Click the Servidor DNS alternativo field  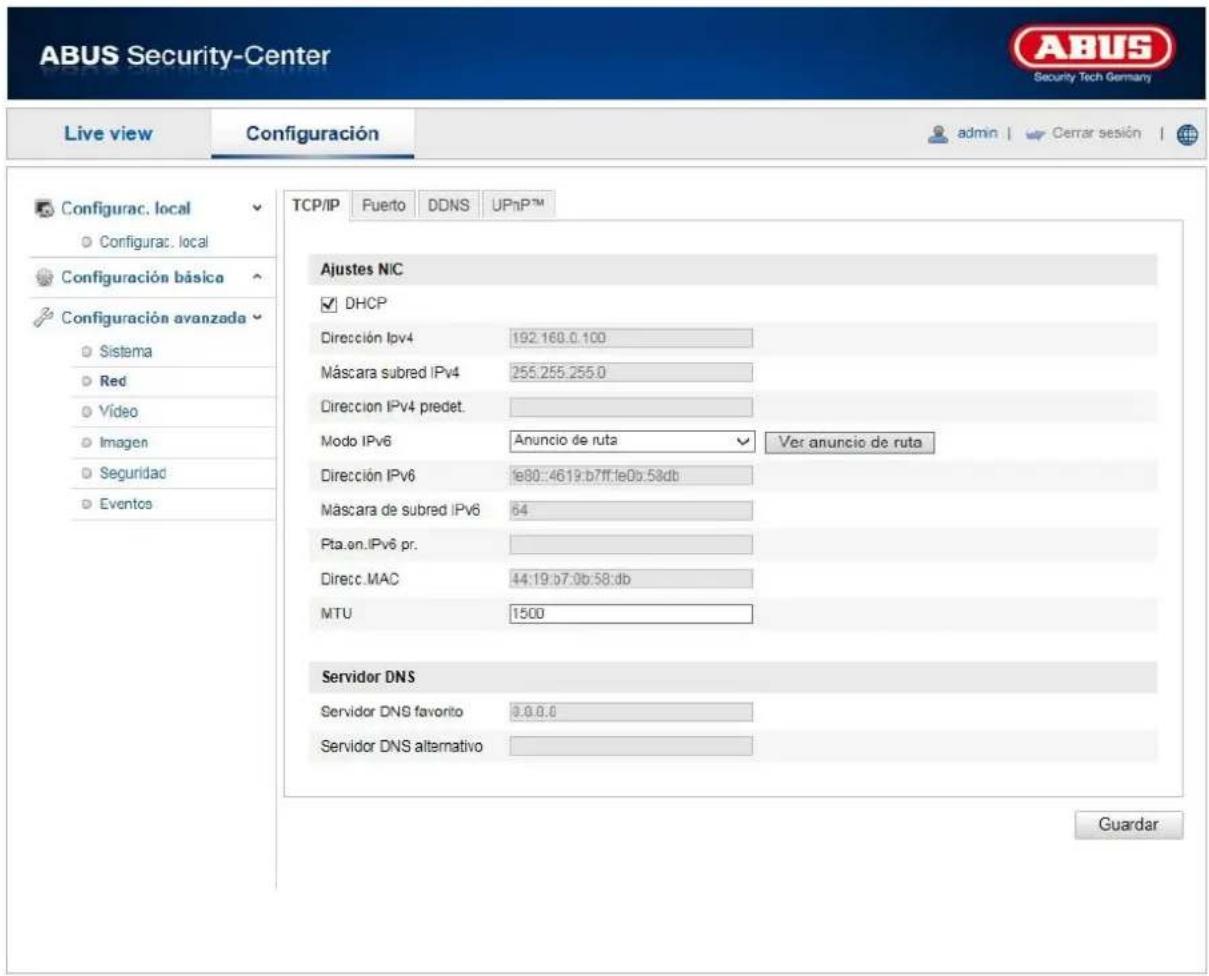[x=630, y=745]
